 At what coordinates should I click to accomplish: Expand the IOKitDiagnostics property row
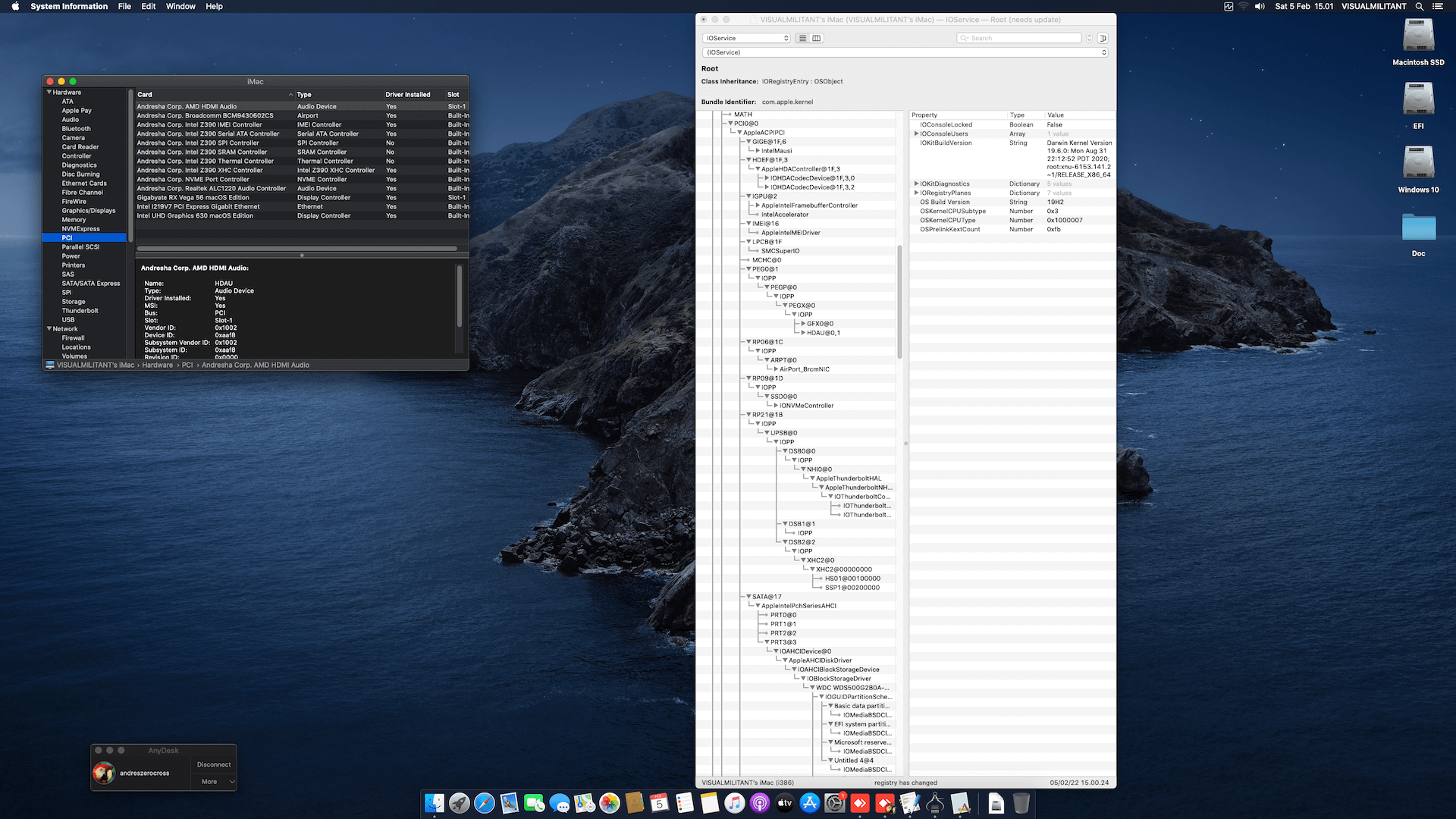click(916, 184)
